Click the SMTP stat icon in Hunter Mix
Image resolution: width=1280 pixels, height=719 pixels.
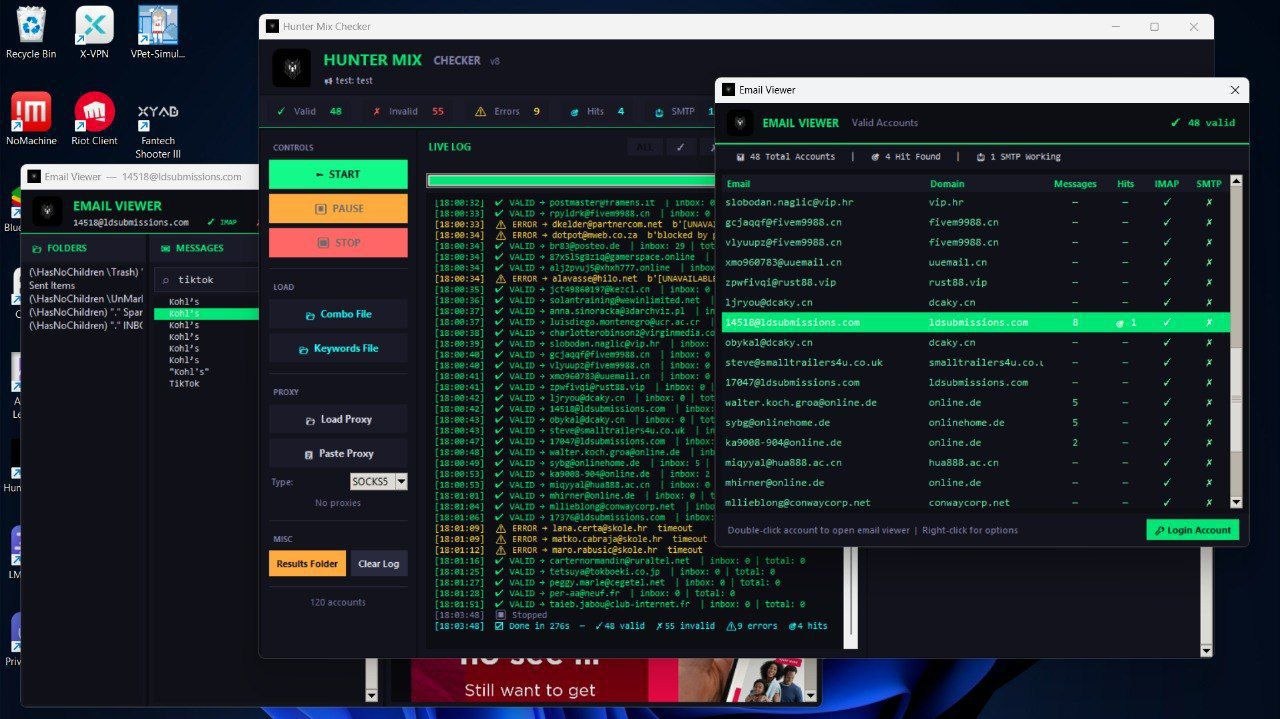658,111
